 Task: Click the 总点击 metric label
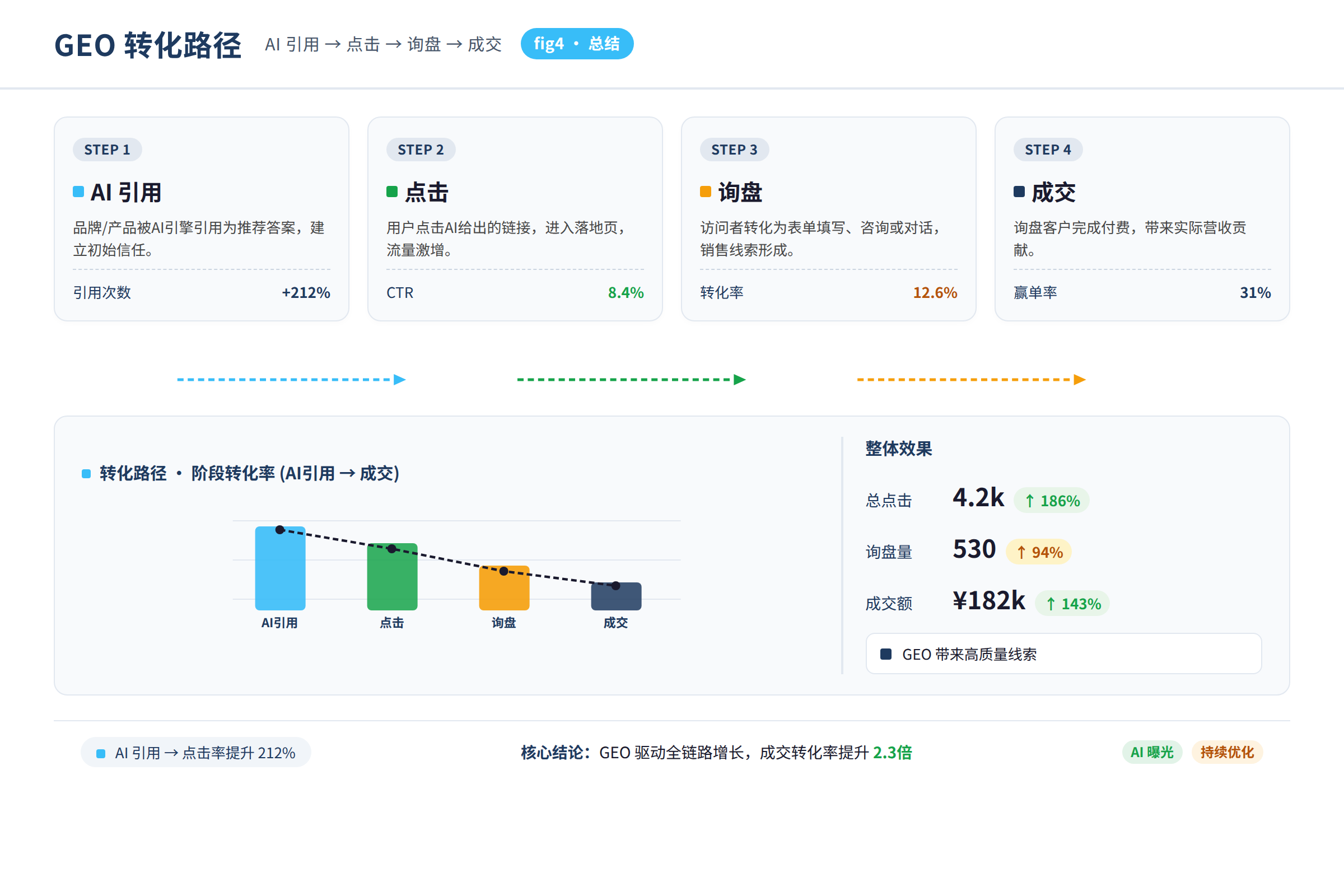click(x=889, y=501)
